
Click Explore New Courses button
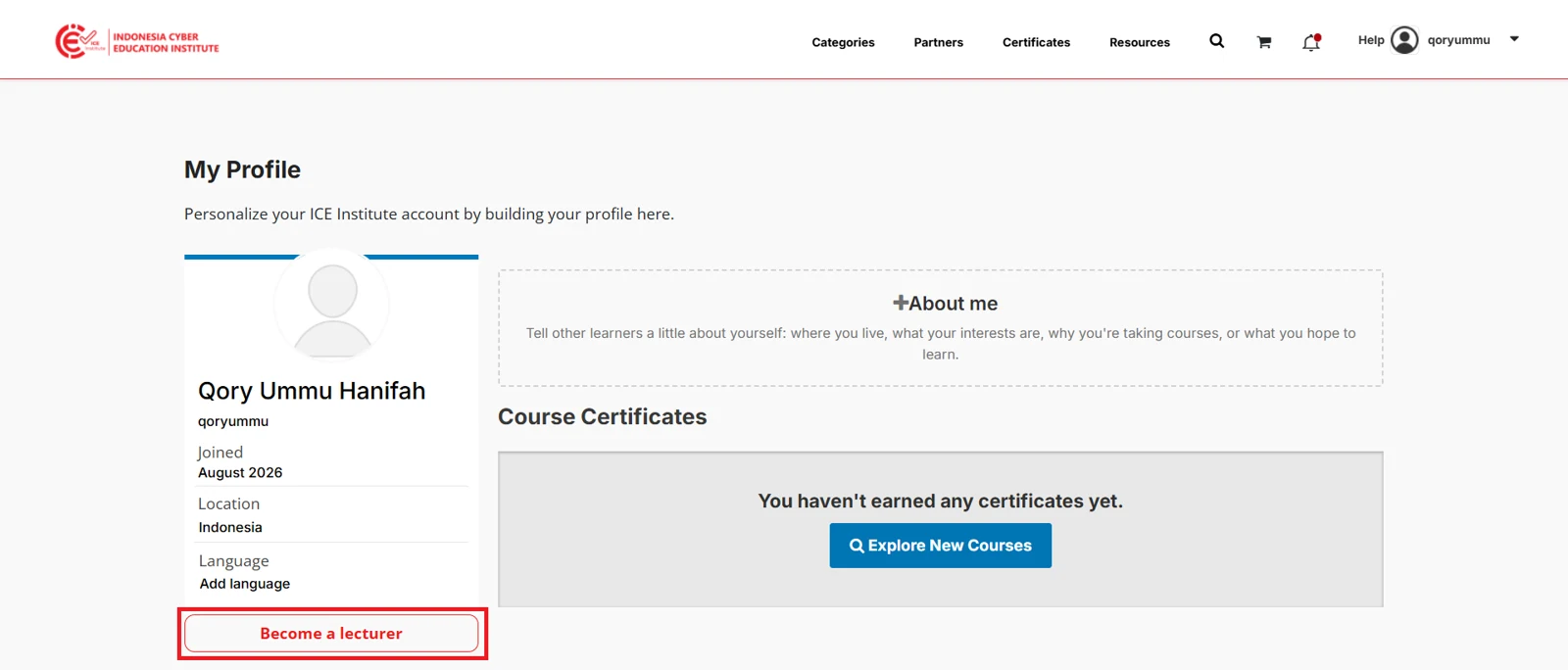[941, 546]
